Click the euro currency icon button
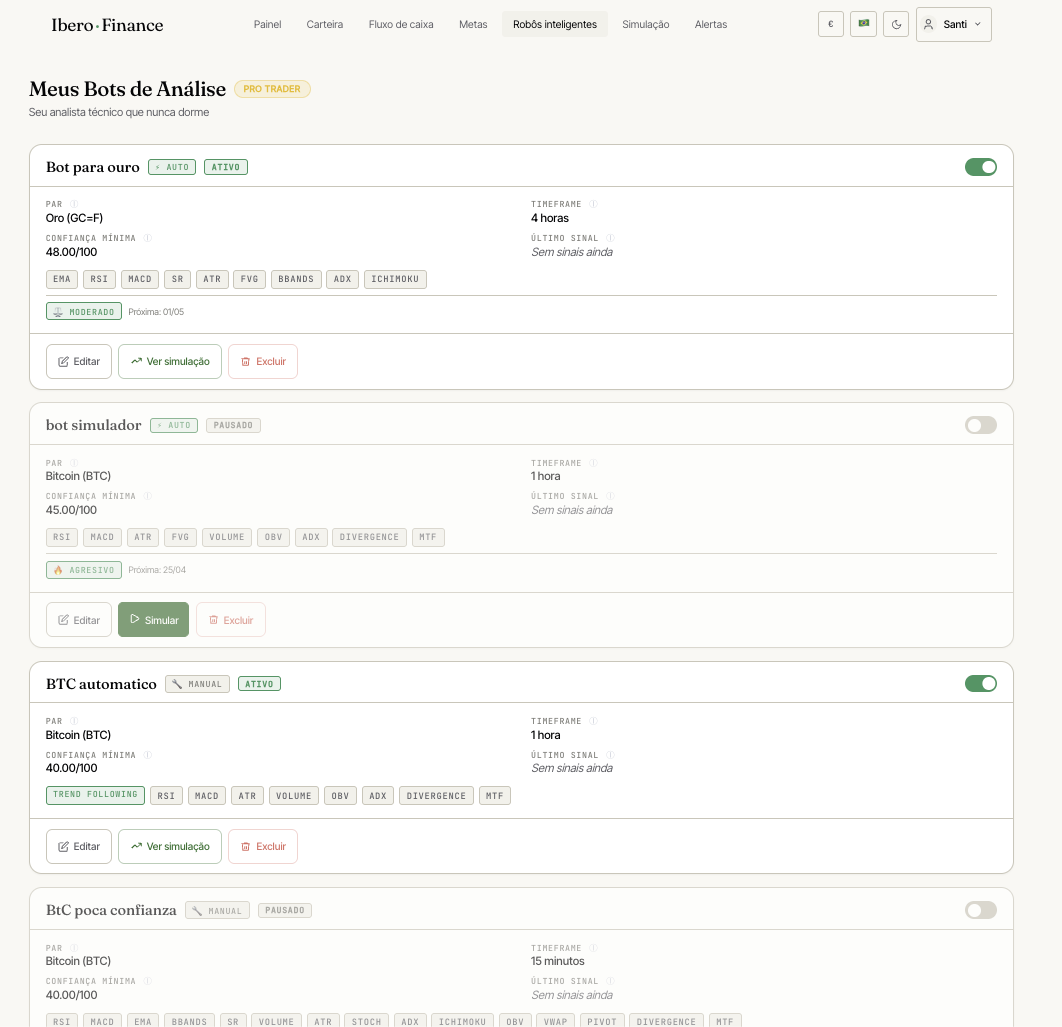The image size is (1062, 1027). point(830,24)
